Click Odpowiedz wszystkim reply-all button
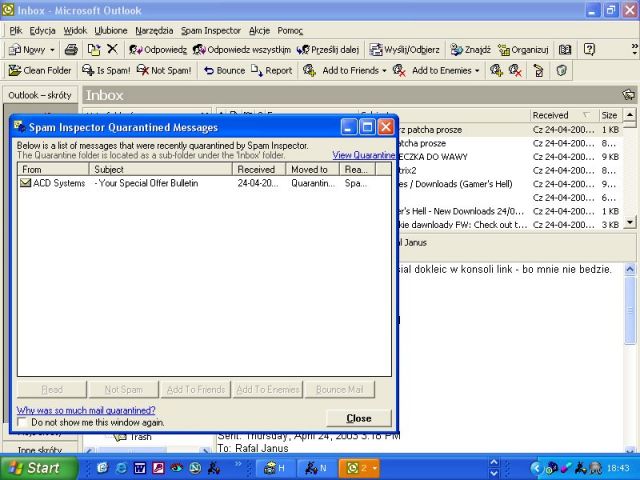This screenshot has height=480, width=640. pyautogui.click(x=242, y=50)
